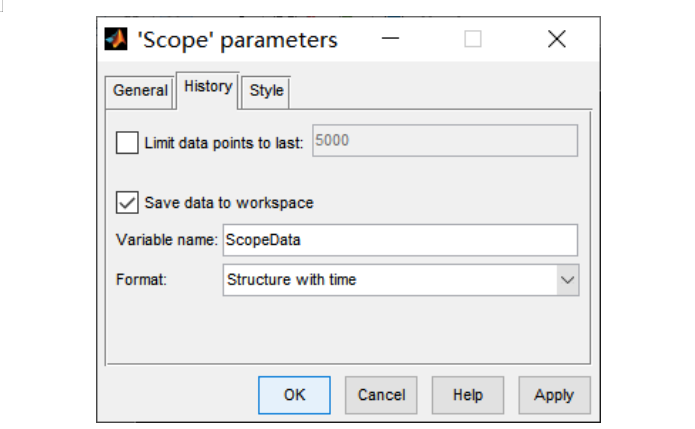
Task: Select the History tab
Action: (x=208, y=87)
